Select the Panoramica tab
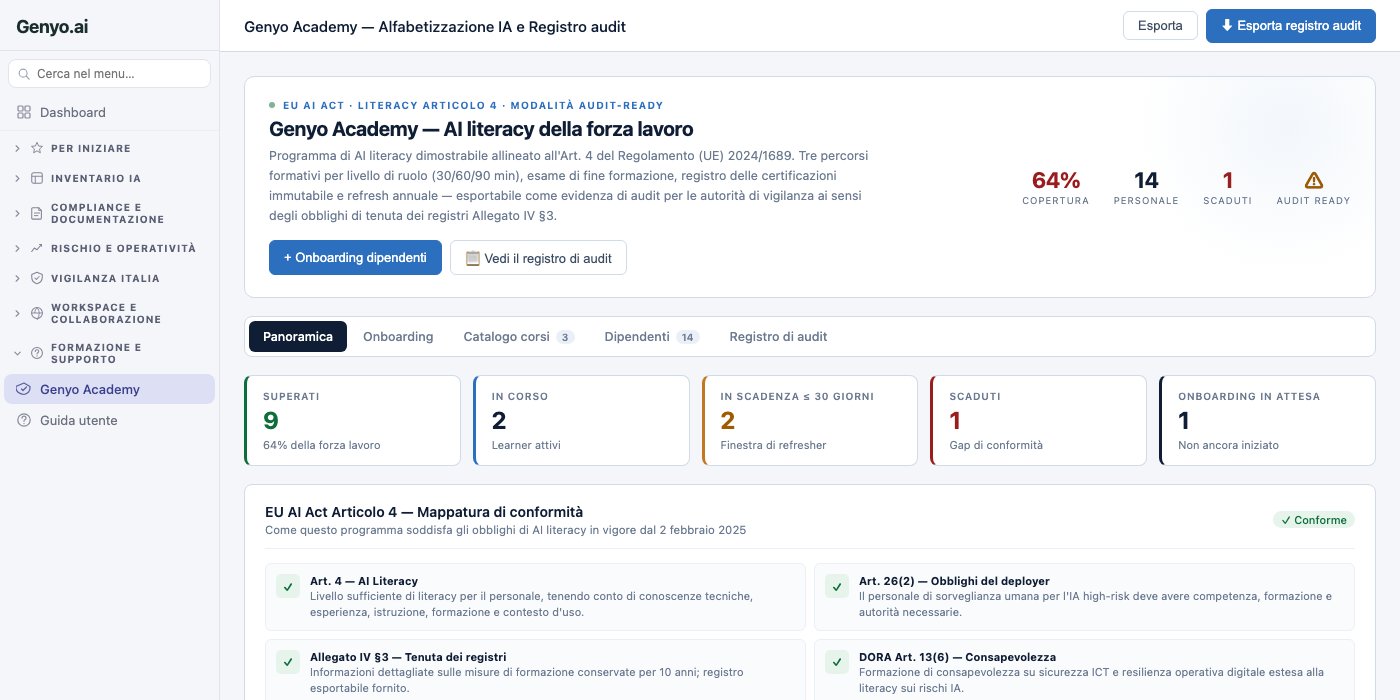Viewport: 1400px width, 700px height. [298, 337]
